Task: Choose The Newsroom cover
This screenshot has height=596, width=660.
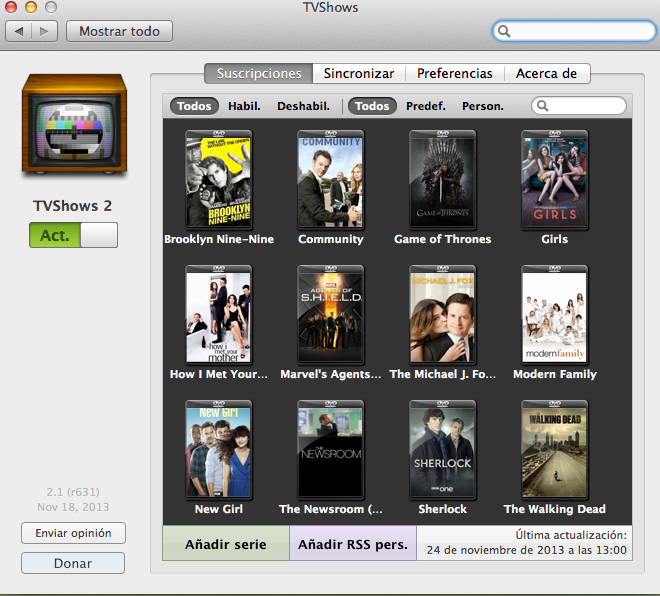Action: coord(330,450)
